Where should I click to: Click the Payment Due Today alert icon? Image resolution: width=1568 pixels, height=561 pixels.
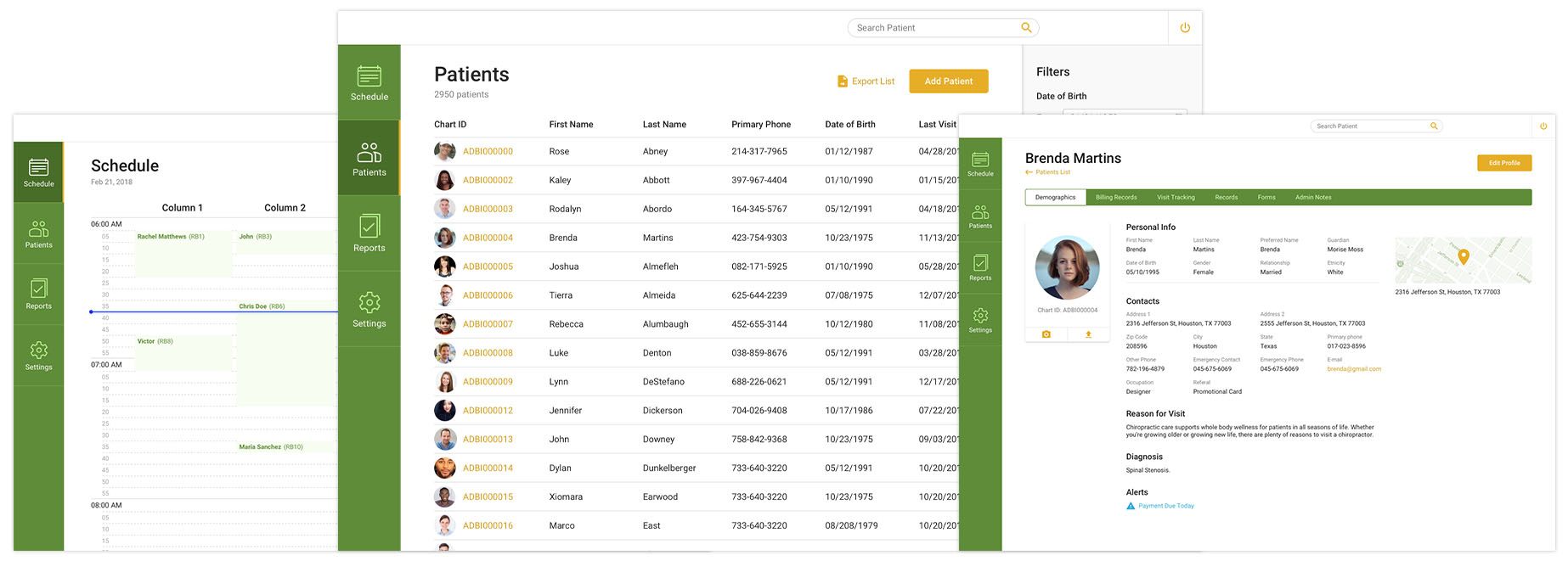1131,506
